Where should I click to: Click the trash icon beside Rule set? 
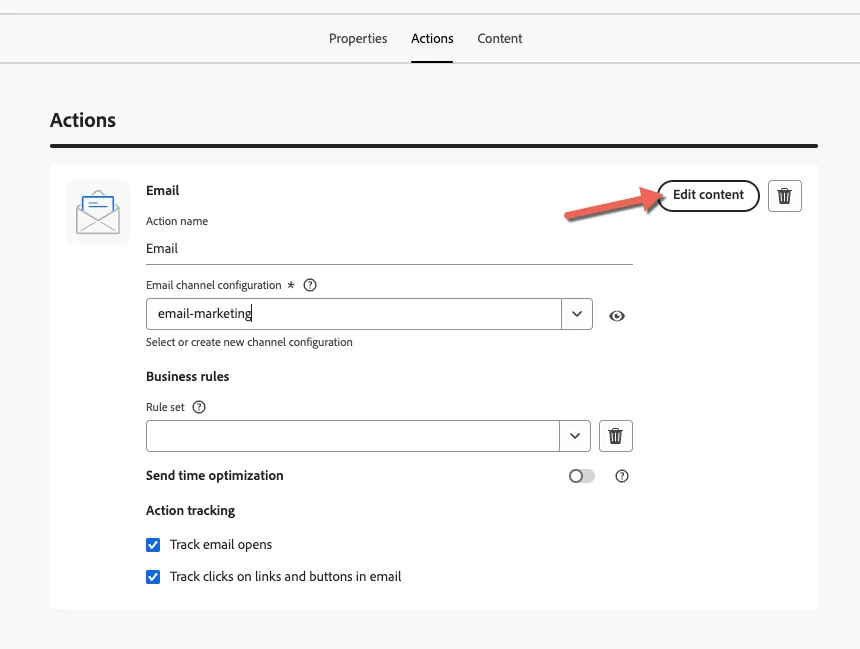tap(615, 436)
